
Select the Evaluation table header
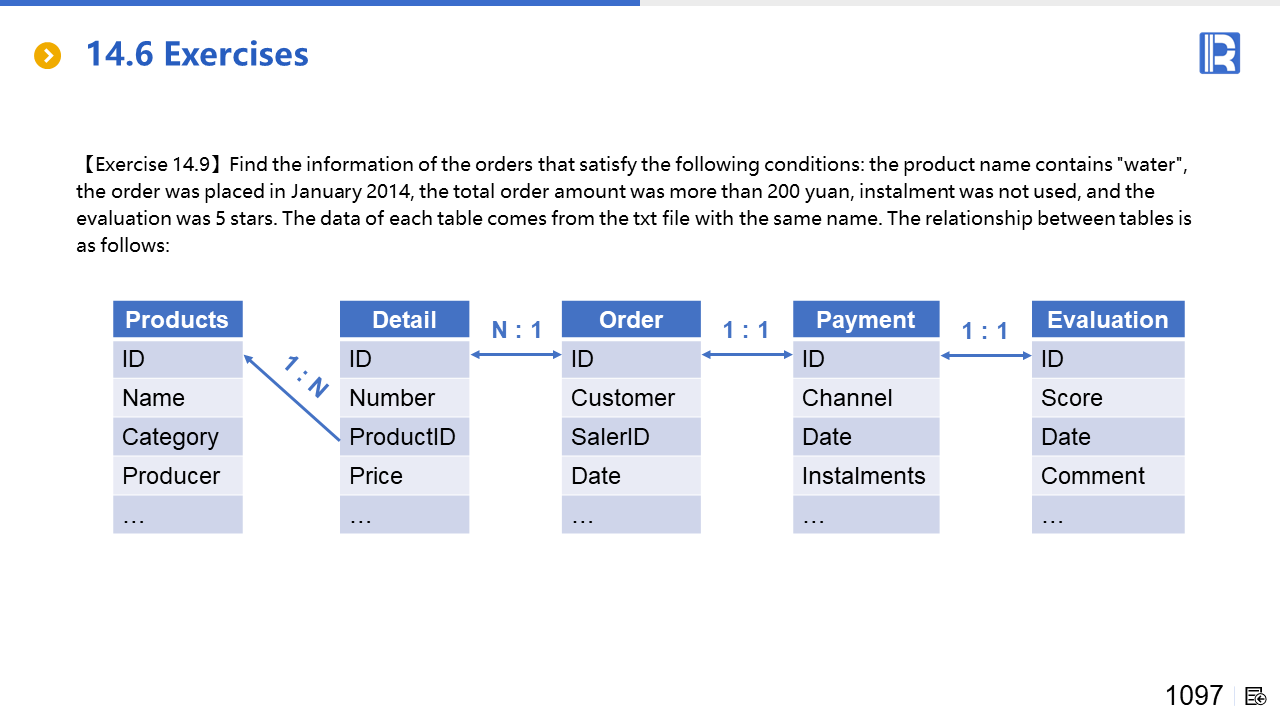[x=1108, y=320]
